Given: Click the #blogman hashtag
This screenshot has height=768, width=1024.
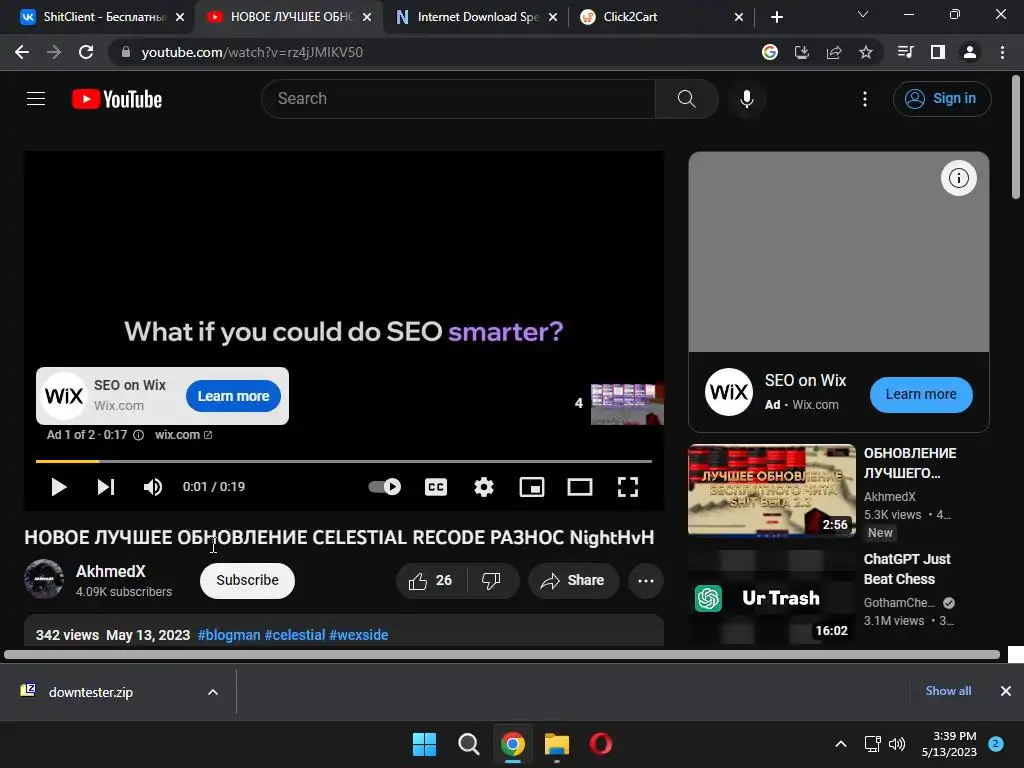Looking at the screenshot, I should tap(229, 635).
